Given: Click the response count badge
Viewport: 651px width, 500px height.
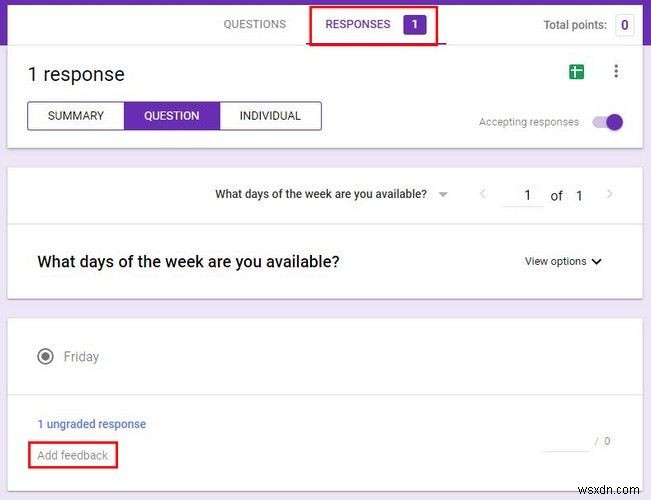Looking at the screenshot, I should point(414,24).
